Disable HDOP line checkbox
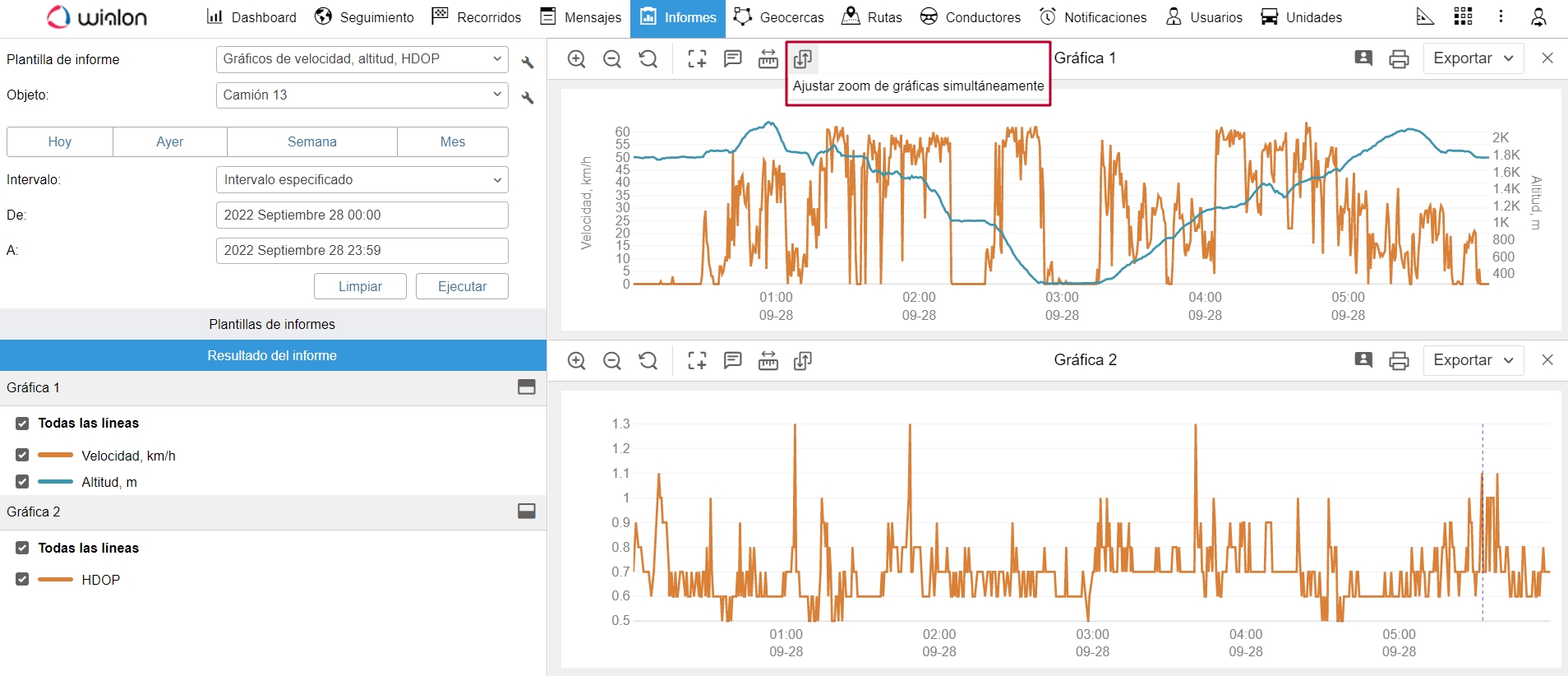Viewport: 1568px width, 676px height. (x=22, y=579)
